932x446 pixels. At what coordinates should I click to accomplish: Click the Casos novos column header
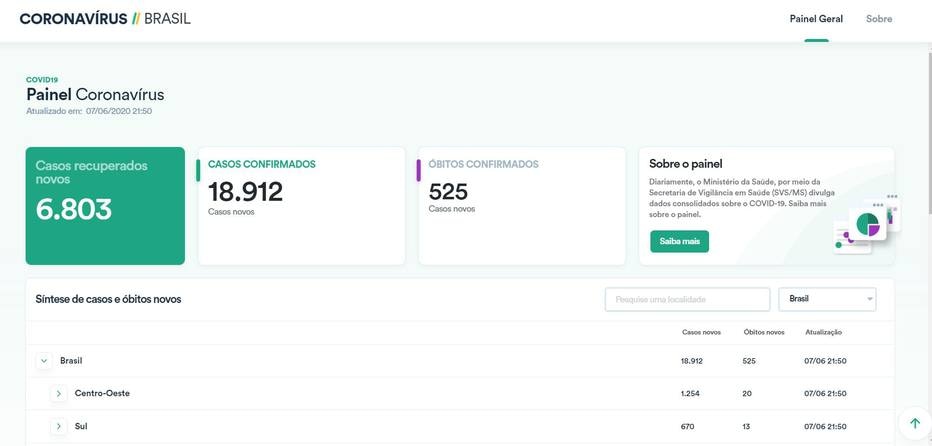click(x=701, y=332)
